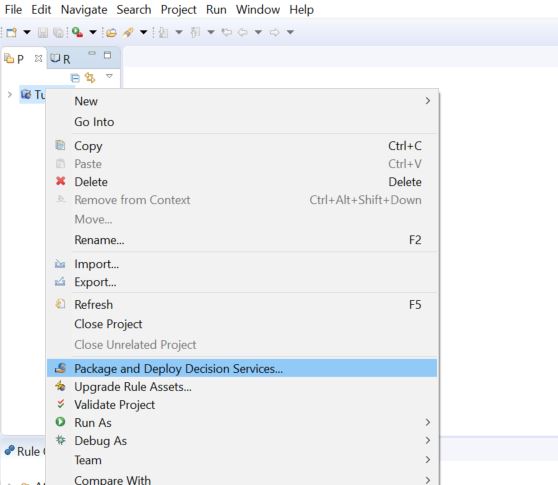Minimize the explorer view panel
The height and width of the screenshot is (485, 558).
(x=92, y=53)
